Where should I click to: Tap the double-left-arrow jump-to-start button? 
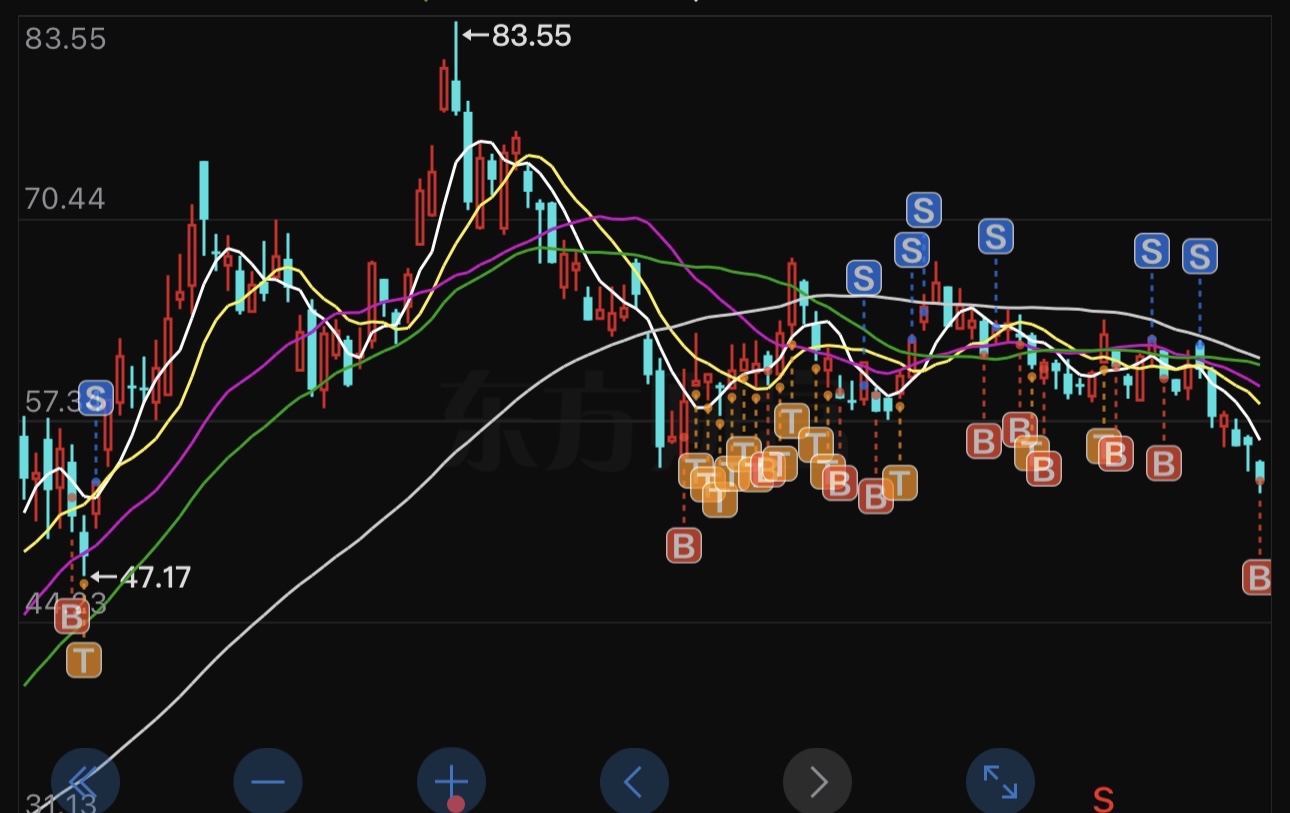pyautogui.click(x=85, y=781)
